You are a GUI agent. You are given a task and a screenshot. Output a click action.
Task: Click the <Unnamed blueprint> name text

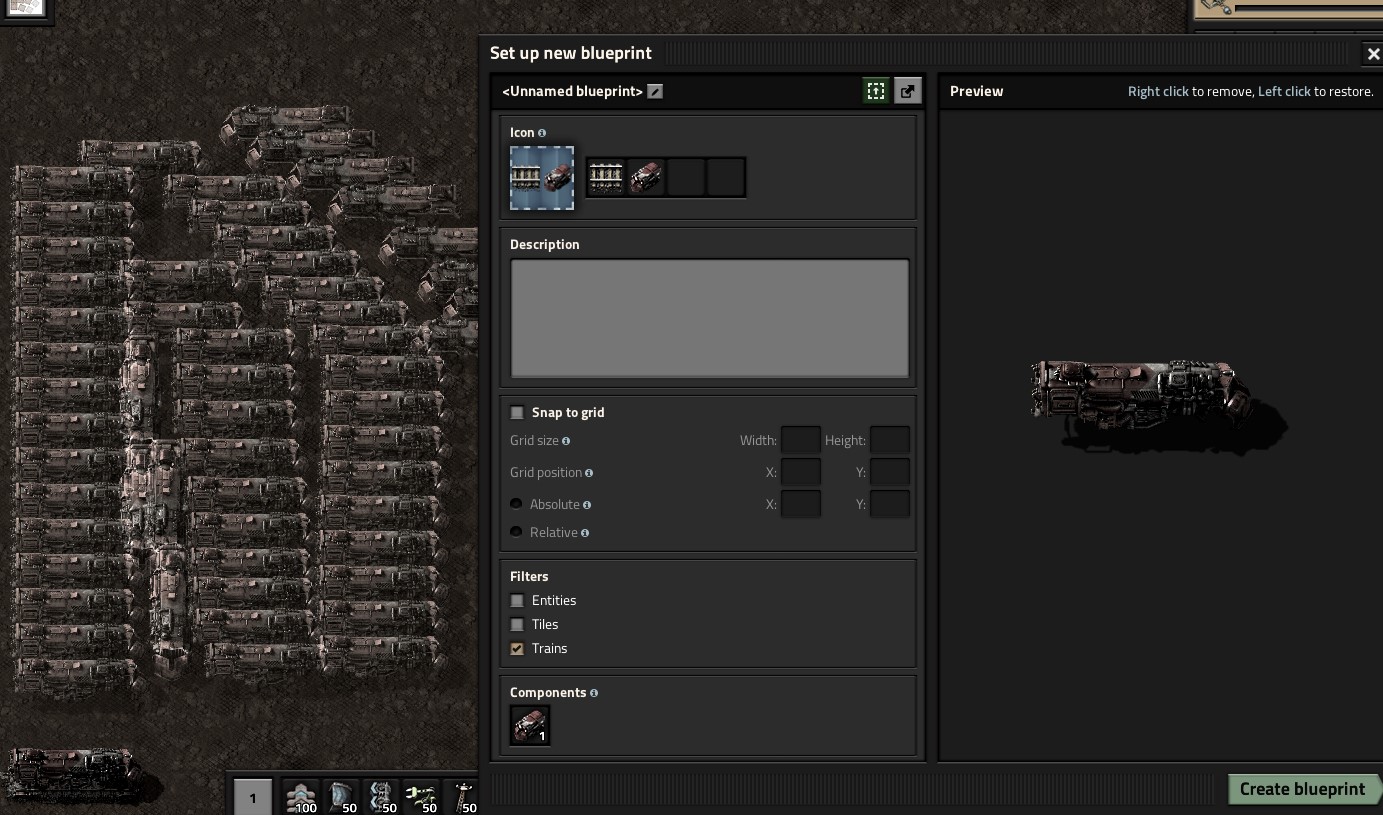(572, 91)
